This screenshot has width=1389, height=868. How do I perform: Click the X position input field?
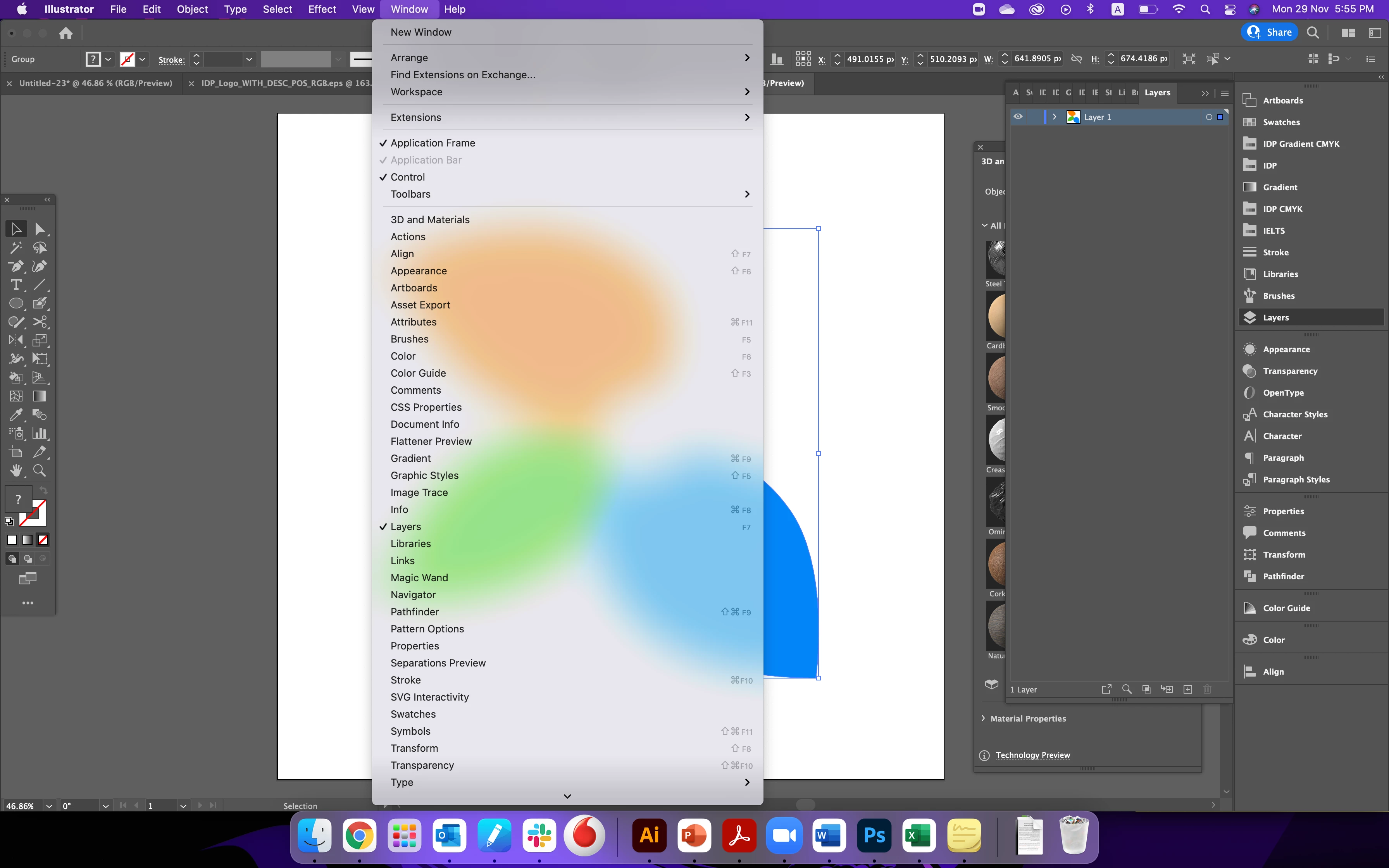869,59
